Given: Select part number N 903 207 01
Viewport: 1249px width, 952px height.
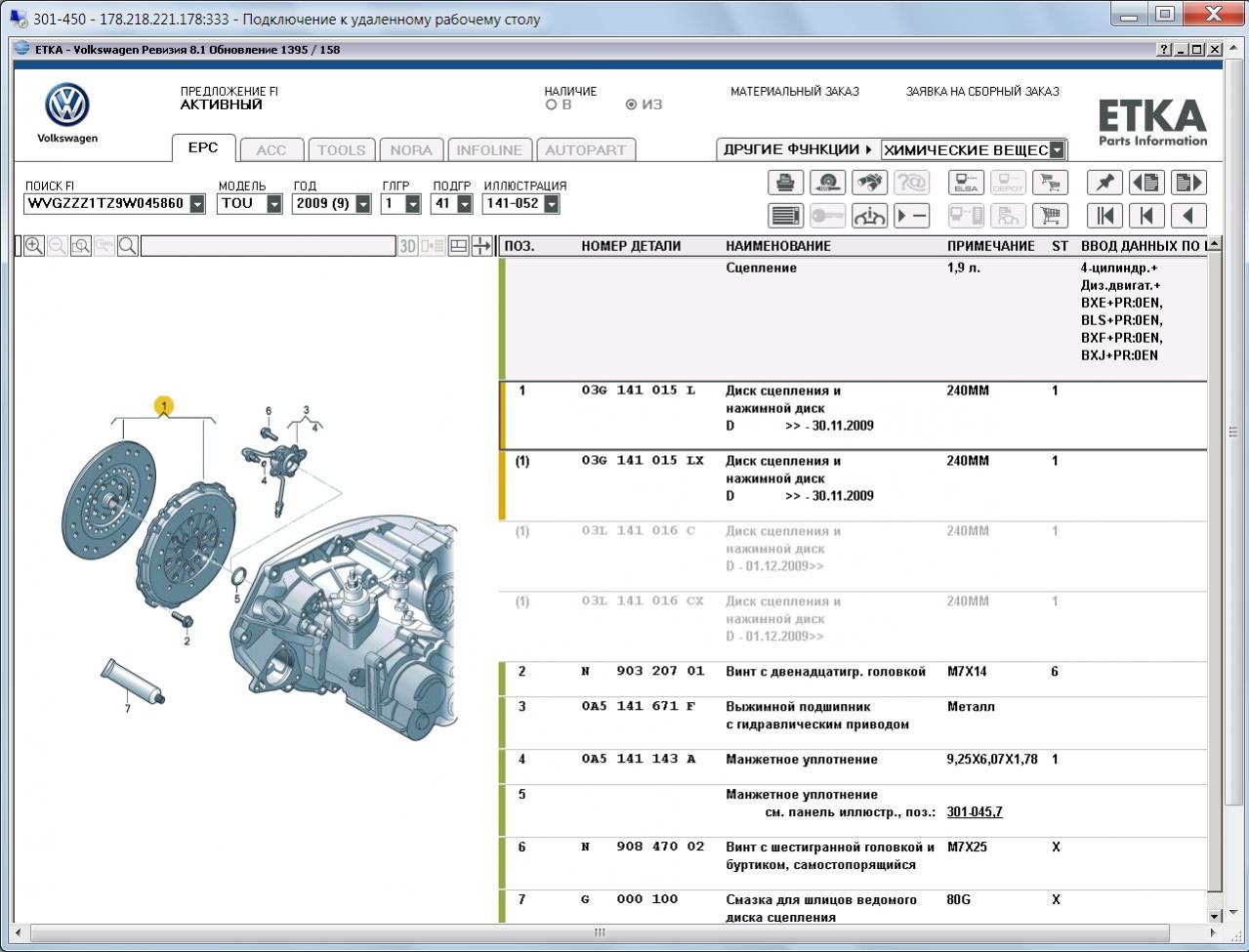Looking at the screenshot, I should 643,672.
